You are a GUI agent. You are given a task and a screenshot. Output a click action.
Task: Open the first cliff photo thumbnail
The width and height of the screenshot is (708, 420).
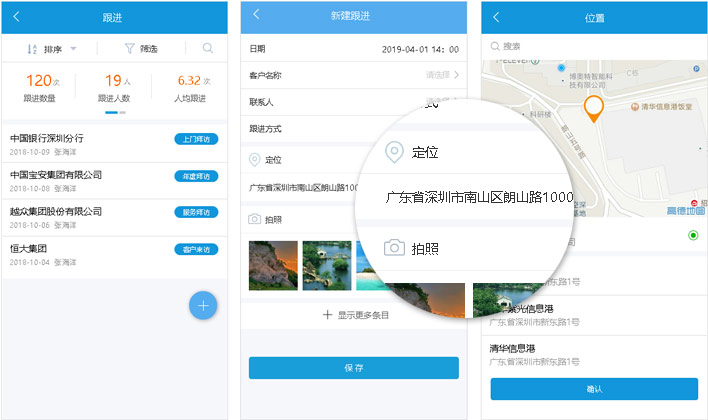point(272,265)
